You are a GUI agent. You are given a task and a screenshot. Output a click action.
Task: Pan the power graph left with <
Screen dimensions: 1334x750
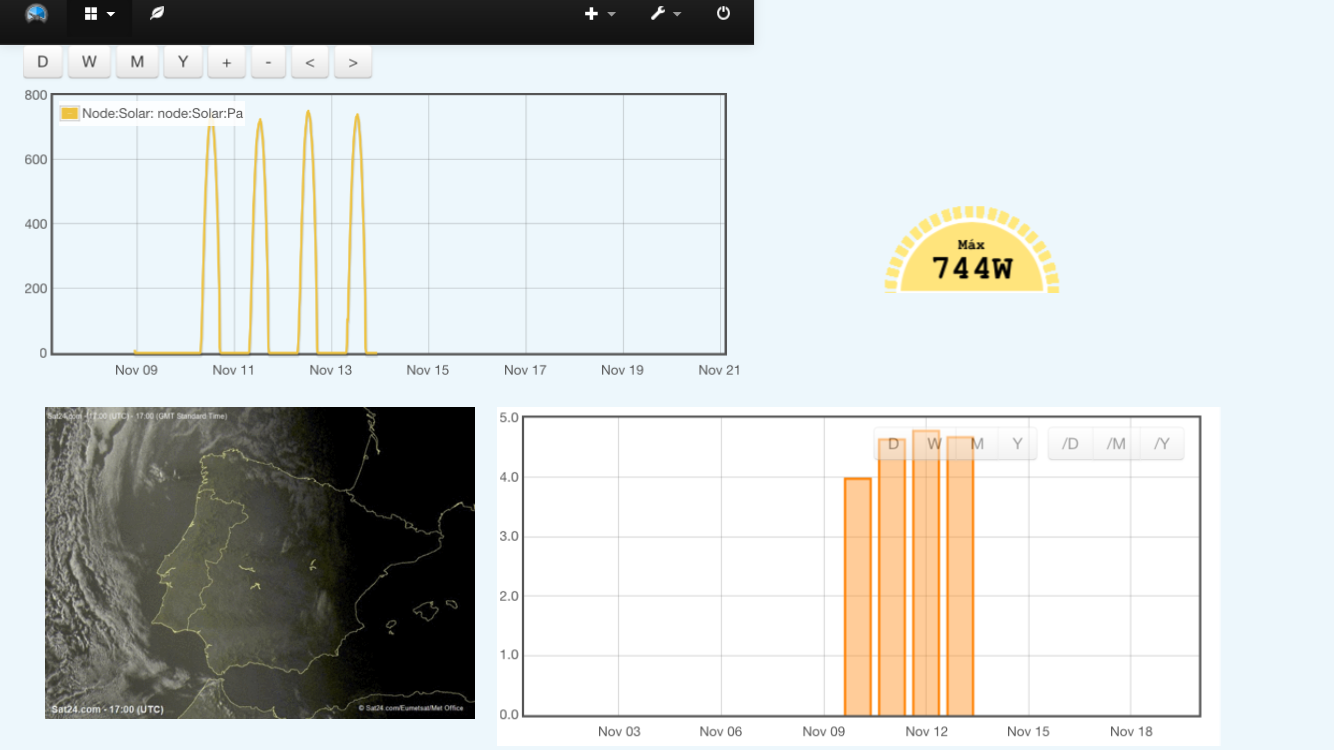pos(310,62)
